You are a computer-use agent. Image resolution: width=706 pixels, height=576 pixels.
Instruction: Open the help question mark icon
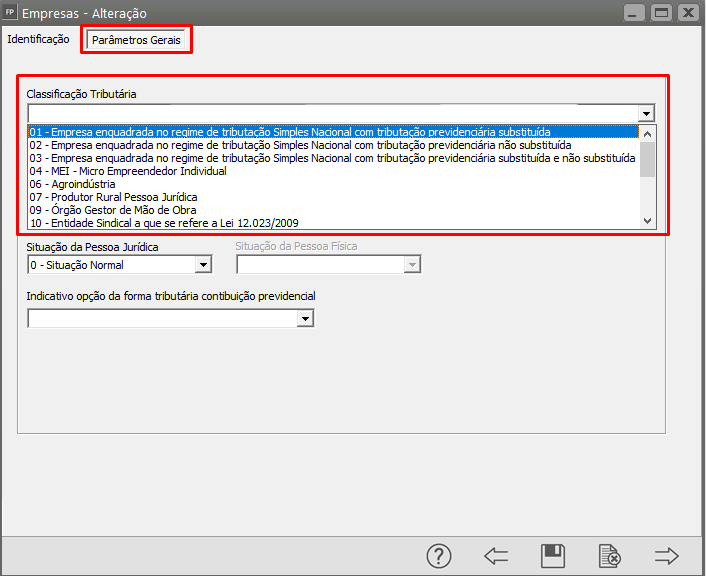[439, 556]
